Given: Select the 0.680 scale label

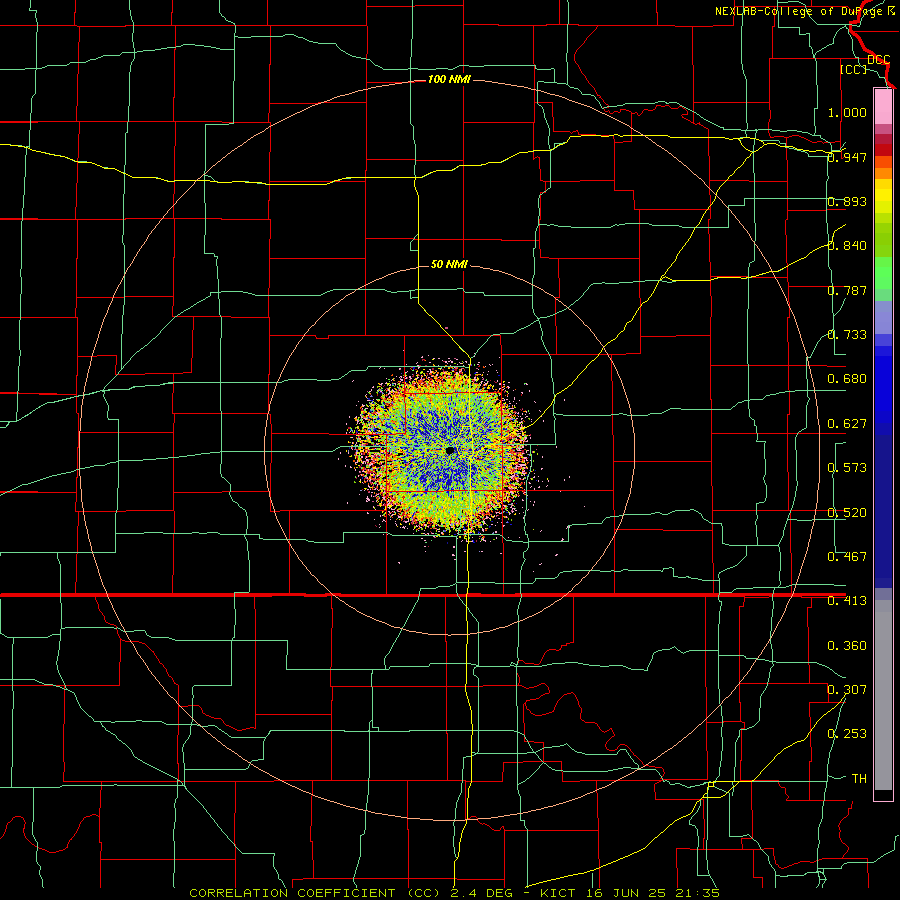Looking at the screenshot, I should click(x=847, y=379).
